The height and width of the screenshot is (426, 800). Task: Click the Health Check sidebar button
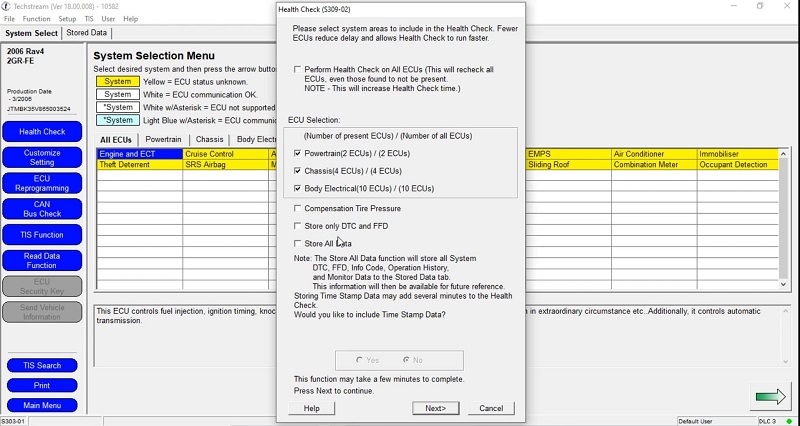point(42,132)
